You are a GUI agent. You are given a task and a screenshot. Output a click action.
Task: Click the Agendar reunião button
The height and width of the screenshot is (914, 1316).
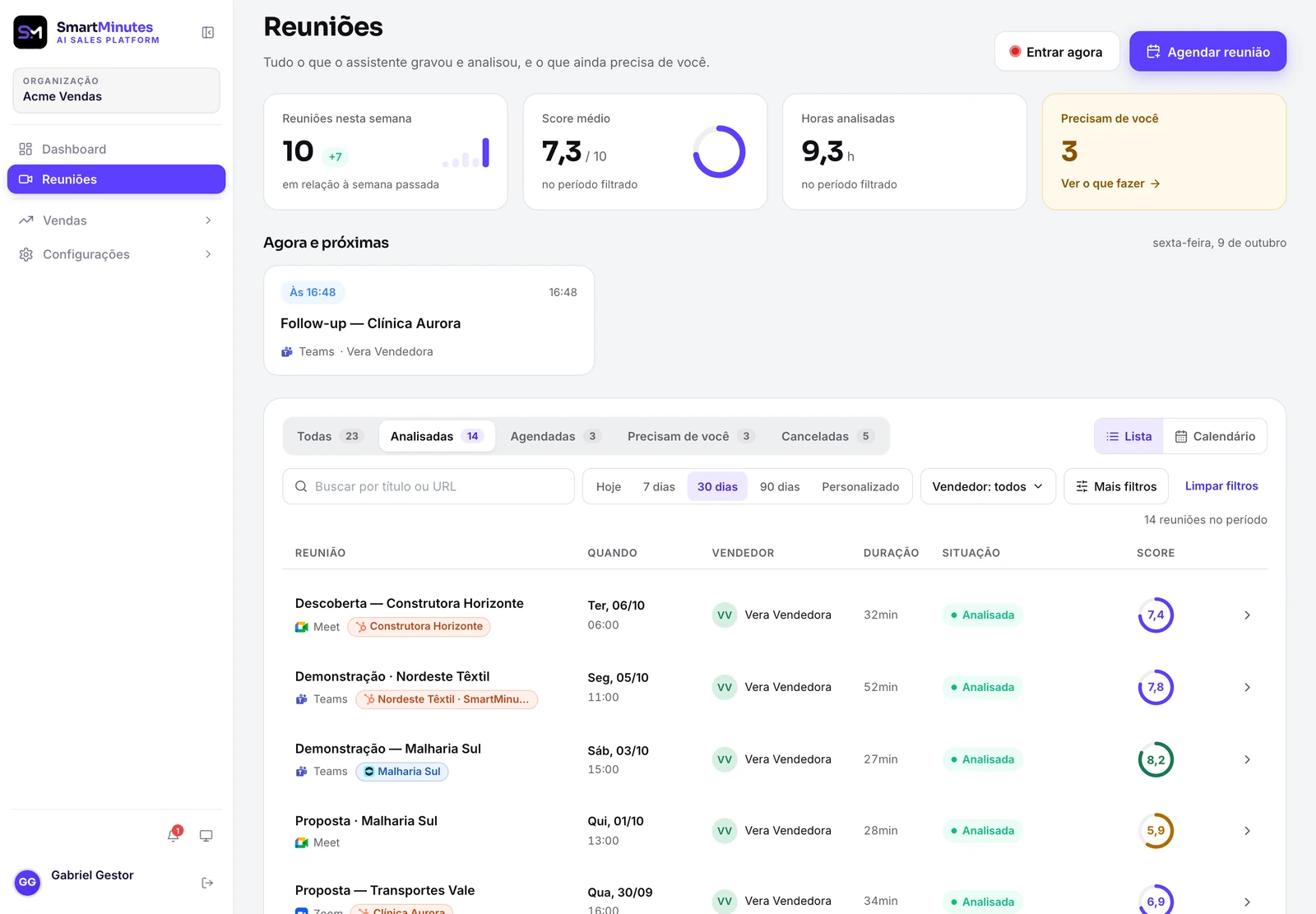[1207, 52]
